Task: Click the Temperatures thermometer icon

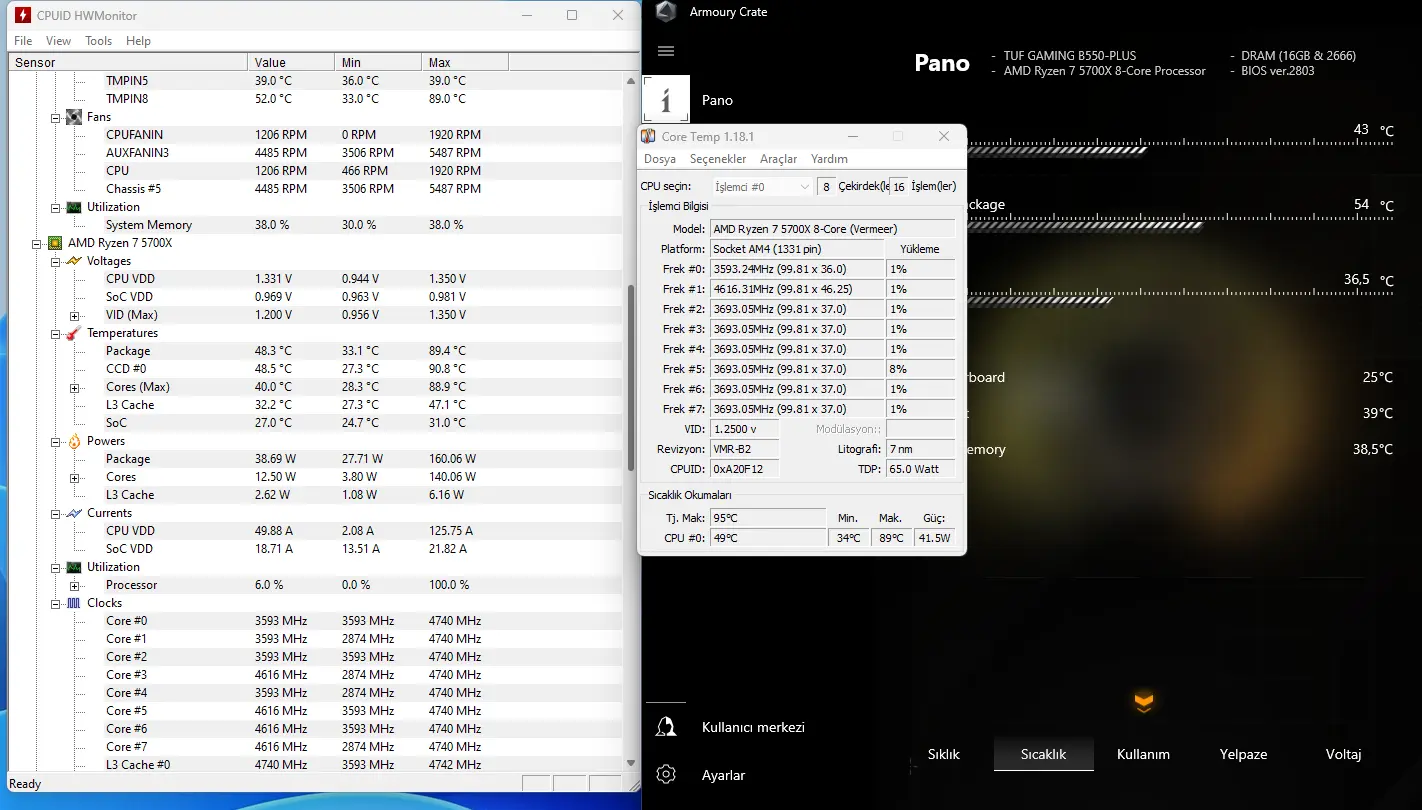Action: click(74, 333)
